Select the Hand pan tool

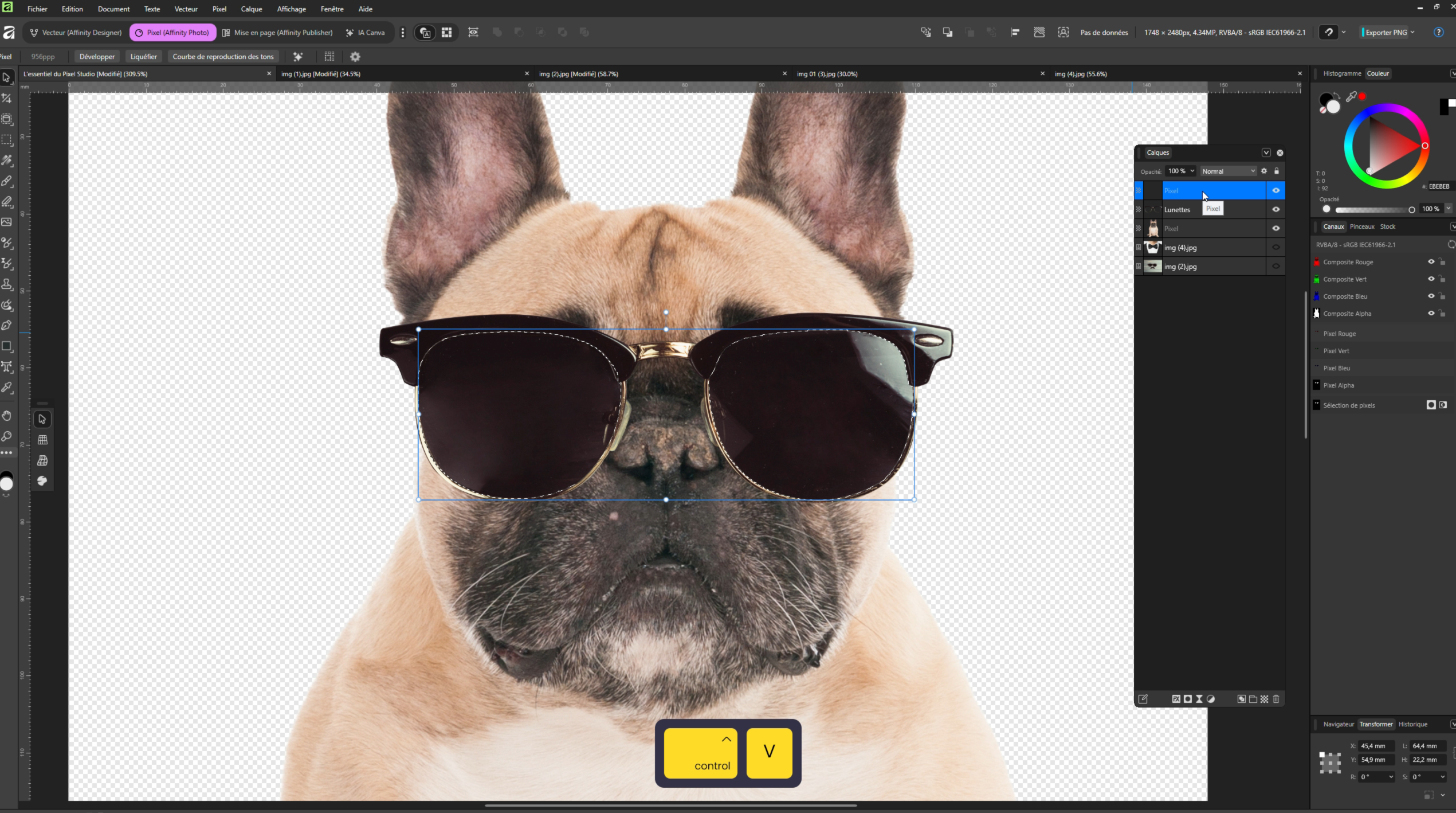7,416
